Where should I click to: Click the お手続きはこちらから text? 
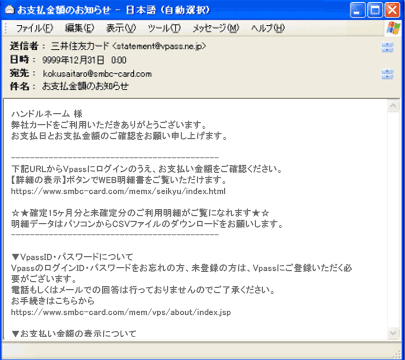[x=53, y=301]
